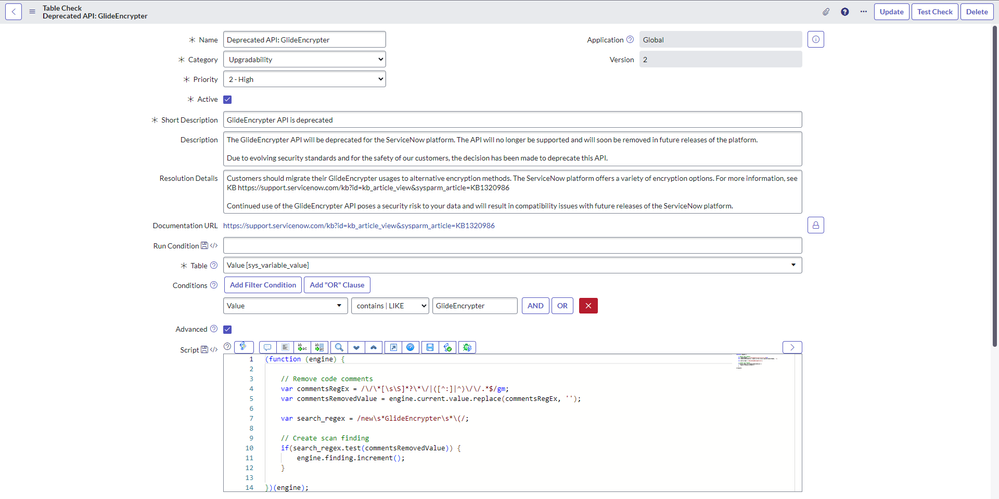Image resolution: width=999 pixels, height=499 pixels.
Task: Click the Update button
Action: (x=891, y=11)
